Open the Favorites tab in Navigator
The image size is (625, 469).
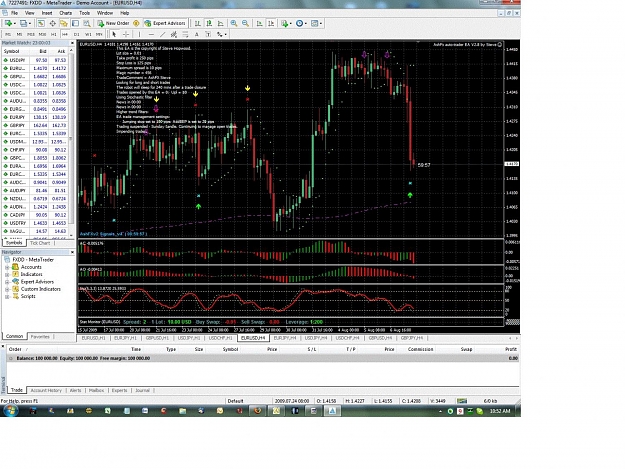coord(40,337)
